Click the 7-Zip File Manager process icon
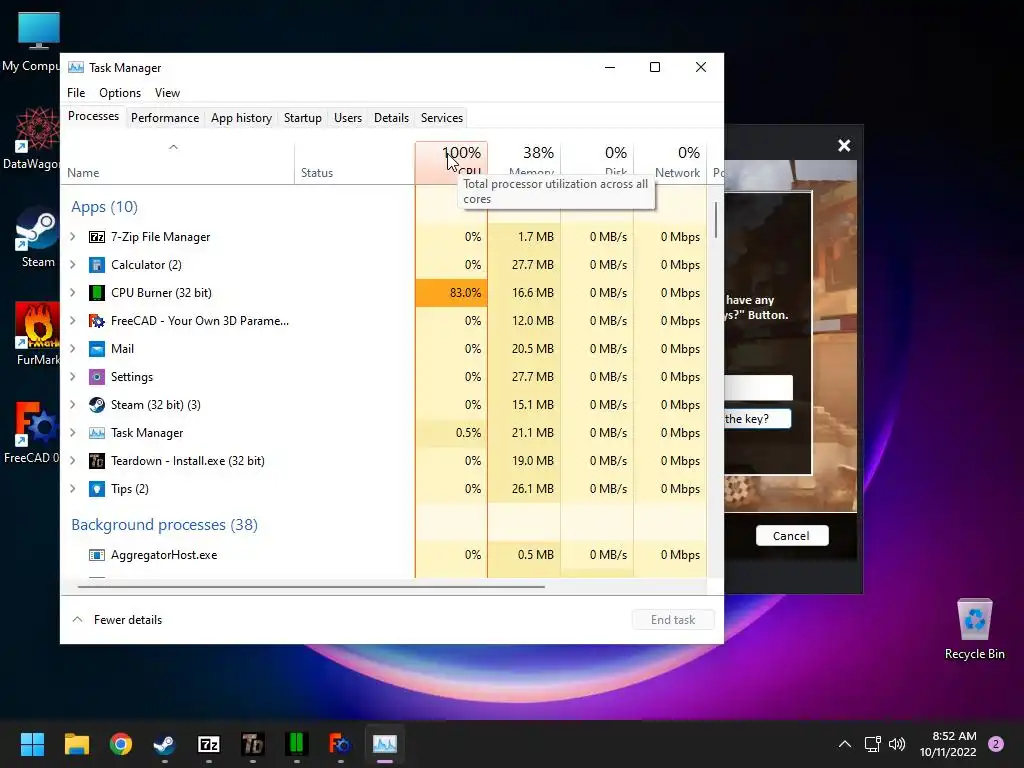Viewport: 1024px width, 768px height. tap(97, 237)
